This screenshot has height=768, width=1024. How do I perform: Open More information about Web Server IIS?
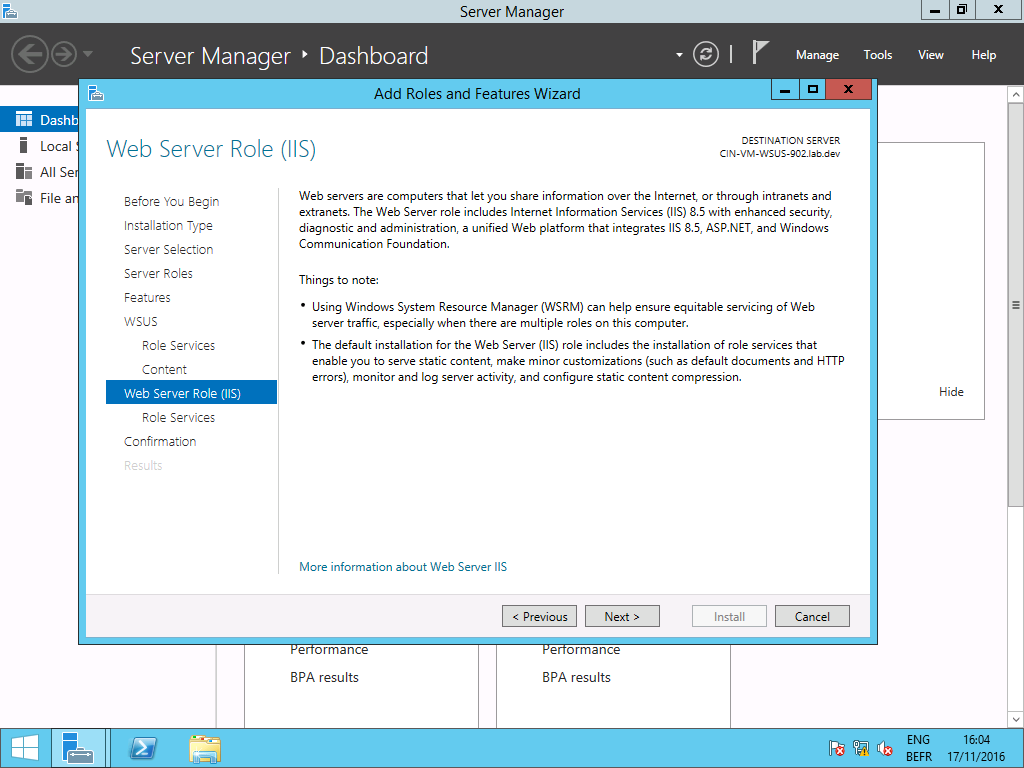[403, 567]
